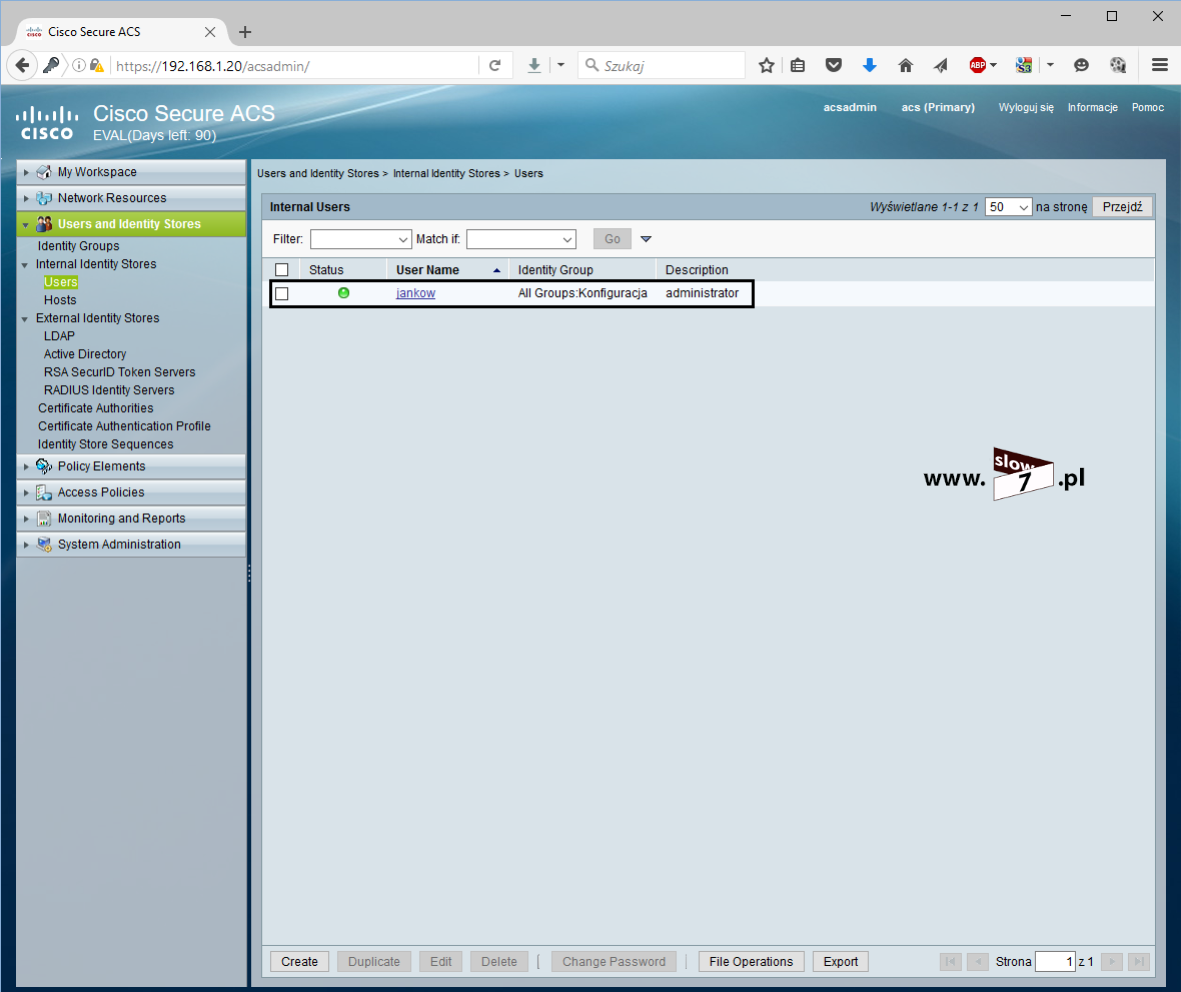Open a new browser tab with plus

pyautogui.click(x=245, y=32)
